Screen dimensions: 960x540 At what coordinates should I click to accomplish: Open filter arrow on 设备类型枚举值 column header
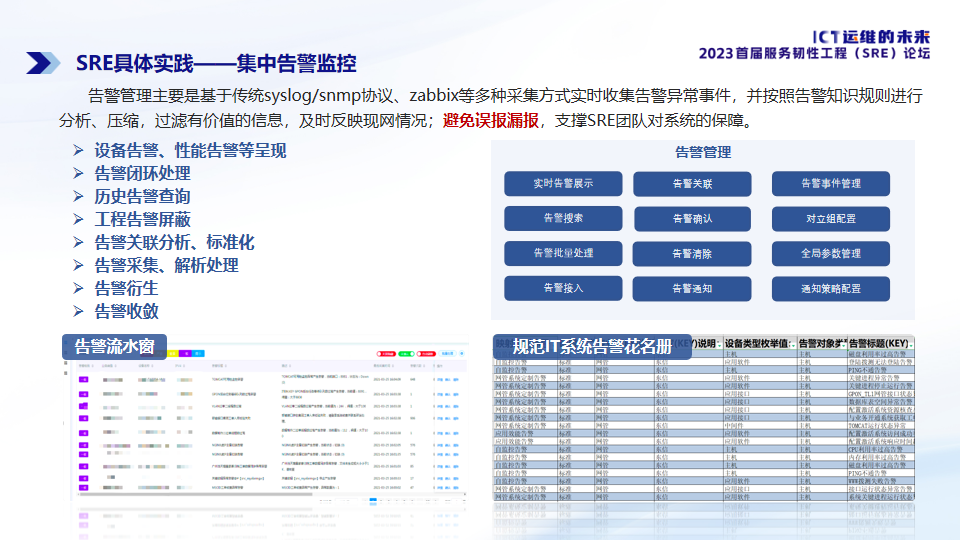point(793,345)
